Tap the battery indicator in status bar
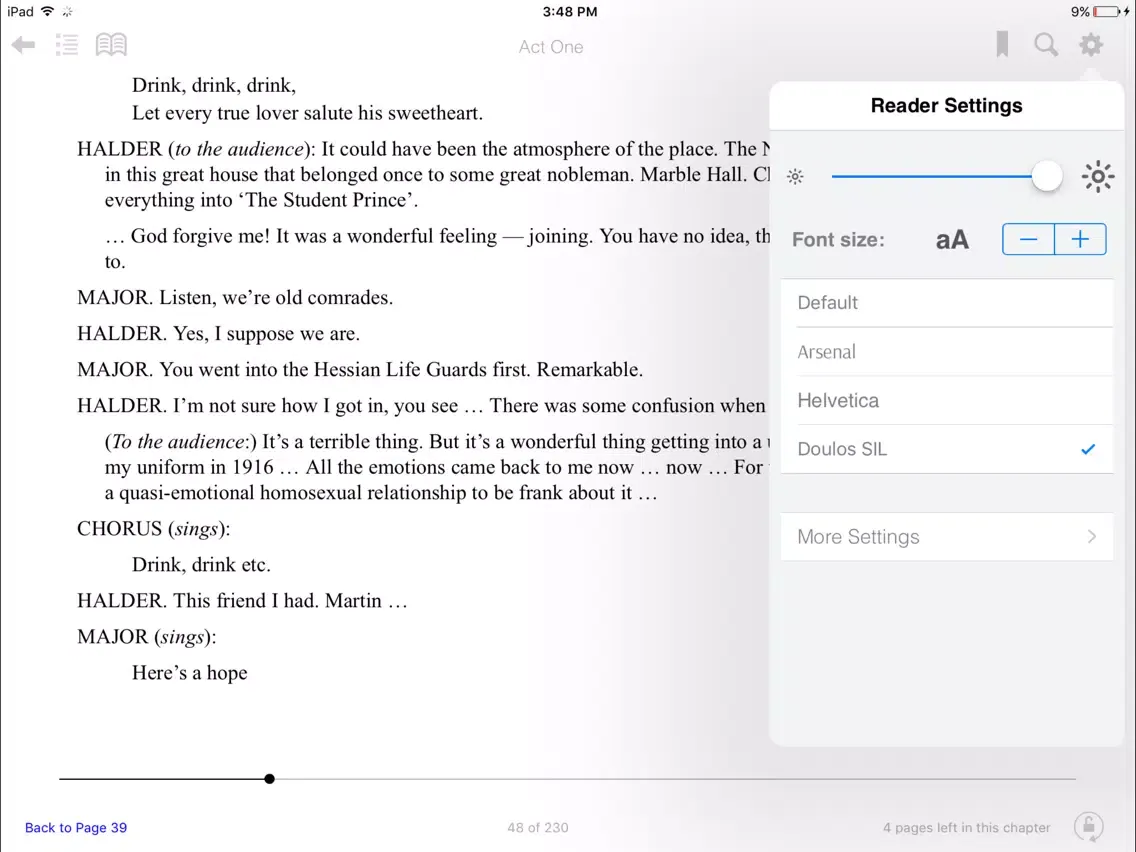 pyautogui.click(x=1107, y=12)
